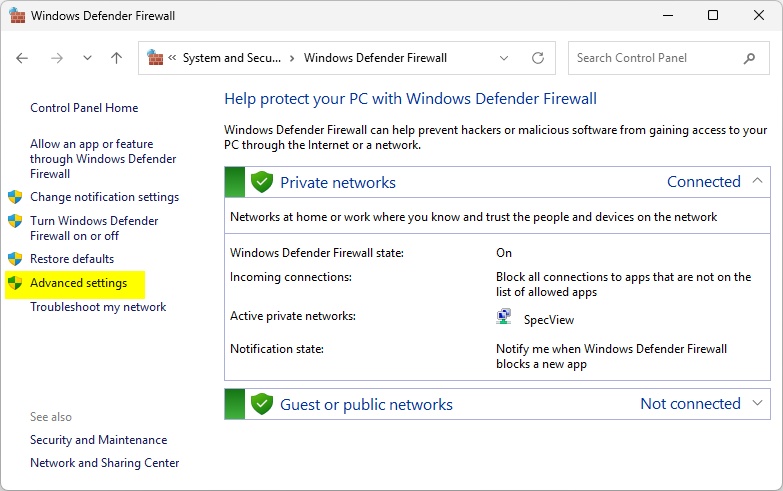This screenshot has height=491, width=783.
Task: Click the Search Control Panel field
Action: [x=655, y=58]
